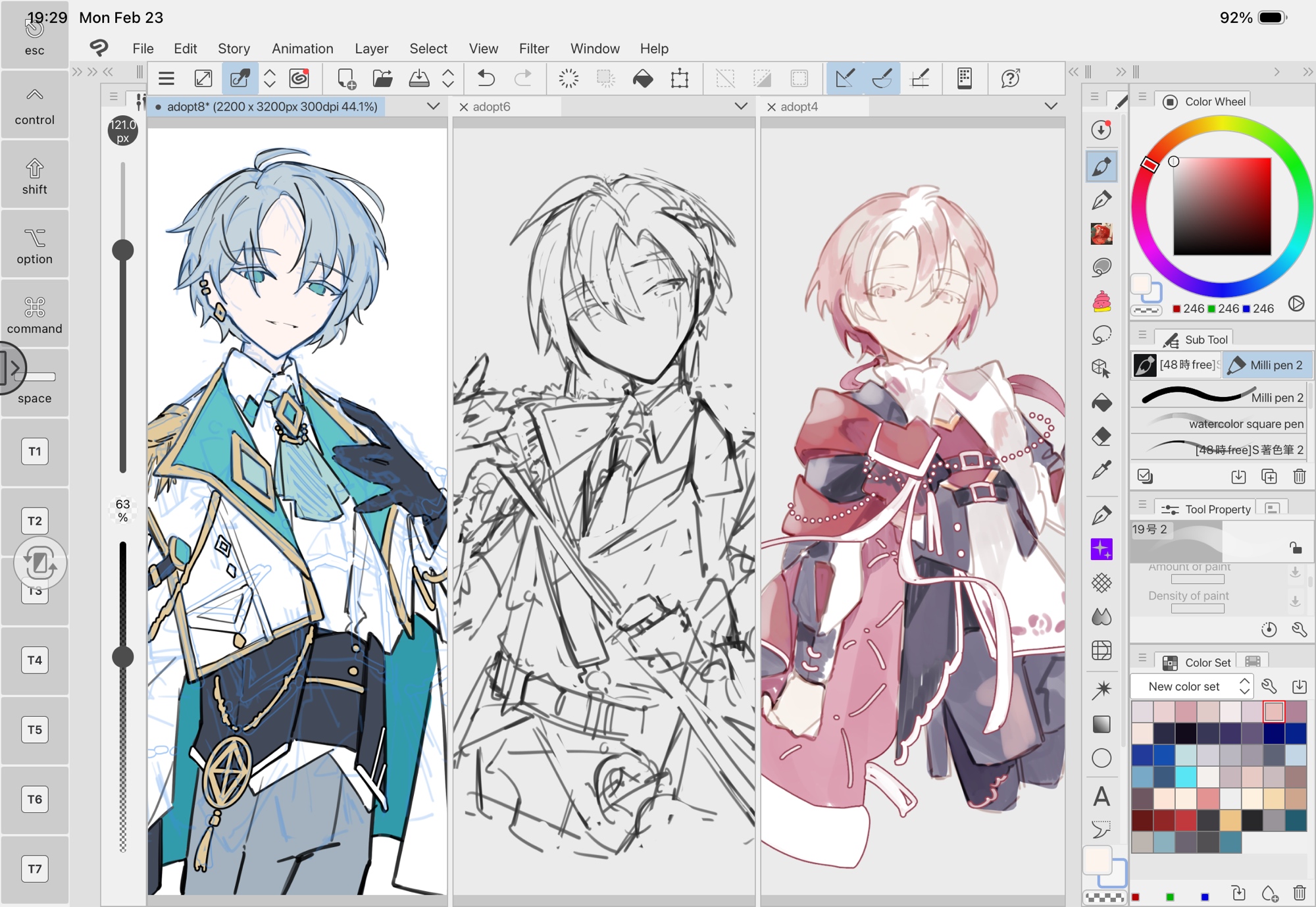Screen dimensions: 1316x907
Task: Select the Text tool
Action: (1101, 796)
